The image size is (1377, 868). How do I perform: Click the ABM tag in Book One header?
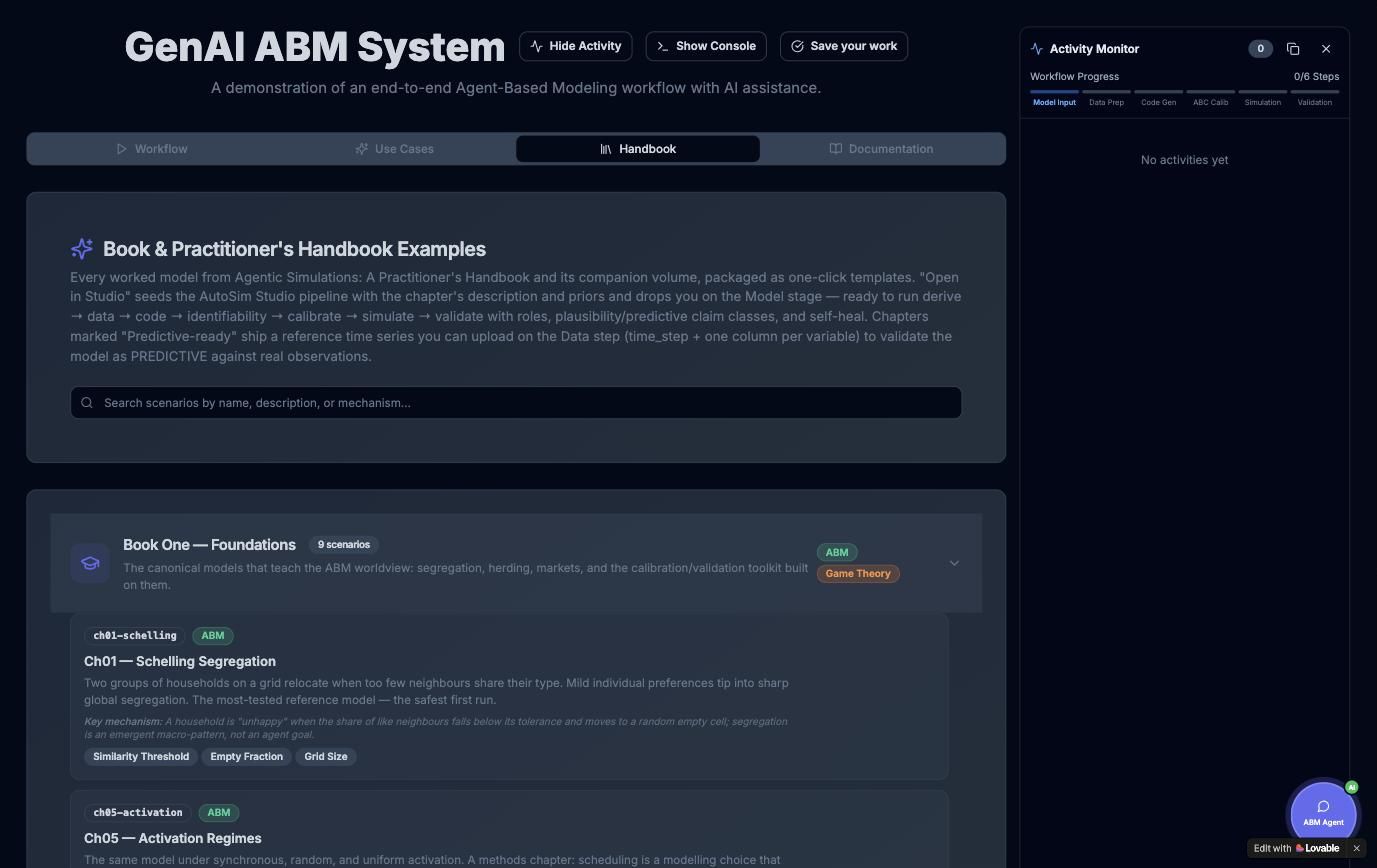837,553
